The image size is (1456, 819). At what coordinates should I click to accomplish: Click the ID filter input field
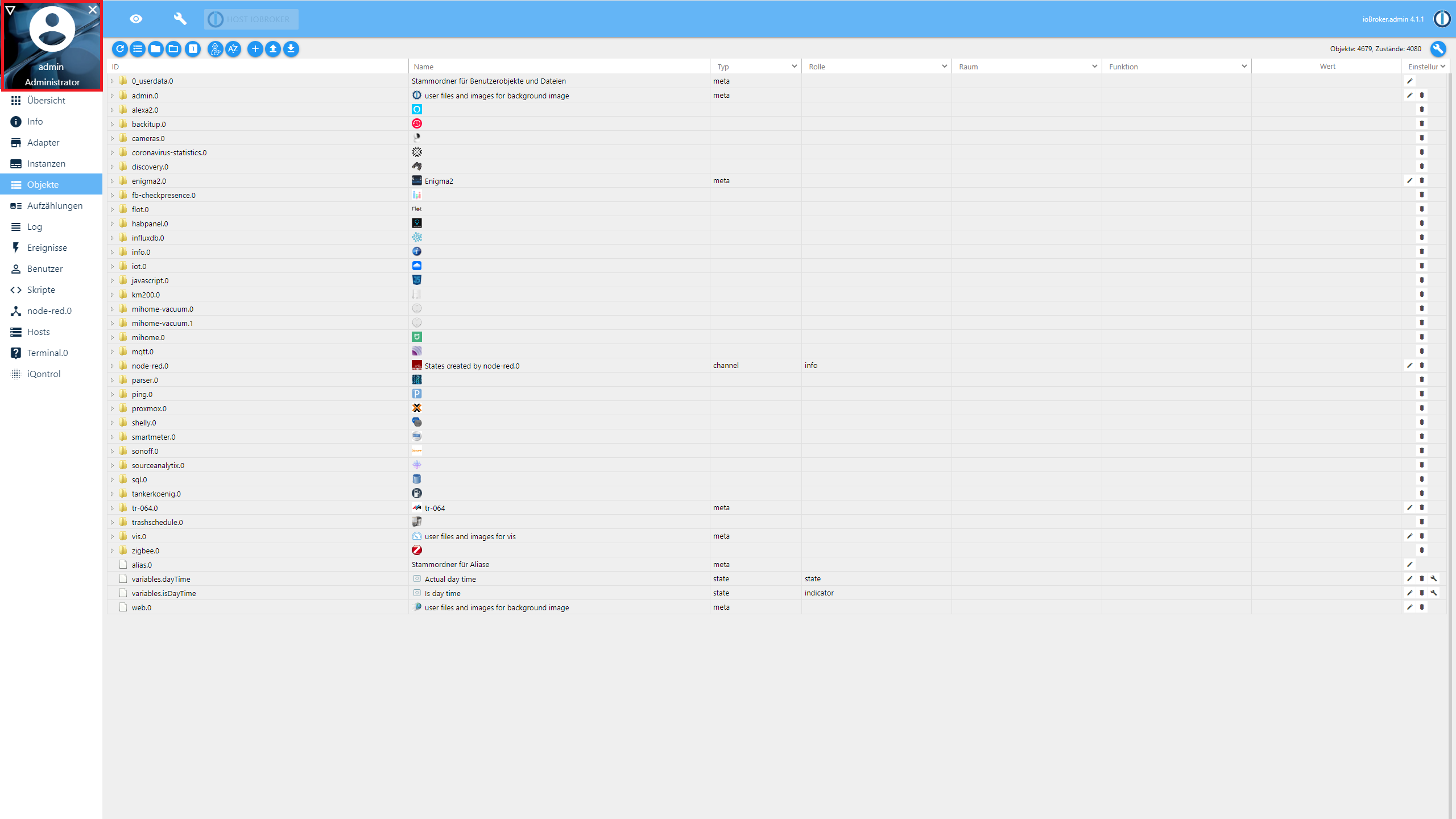(x=256, y=67)
